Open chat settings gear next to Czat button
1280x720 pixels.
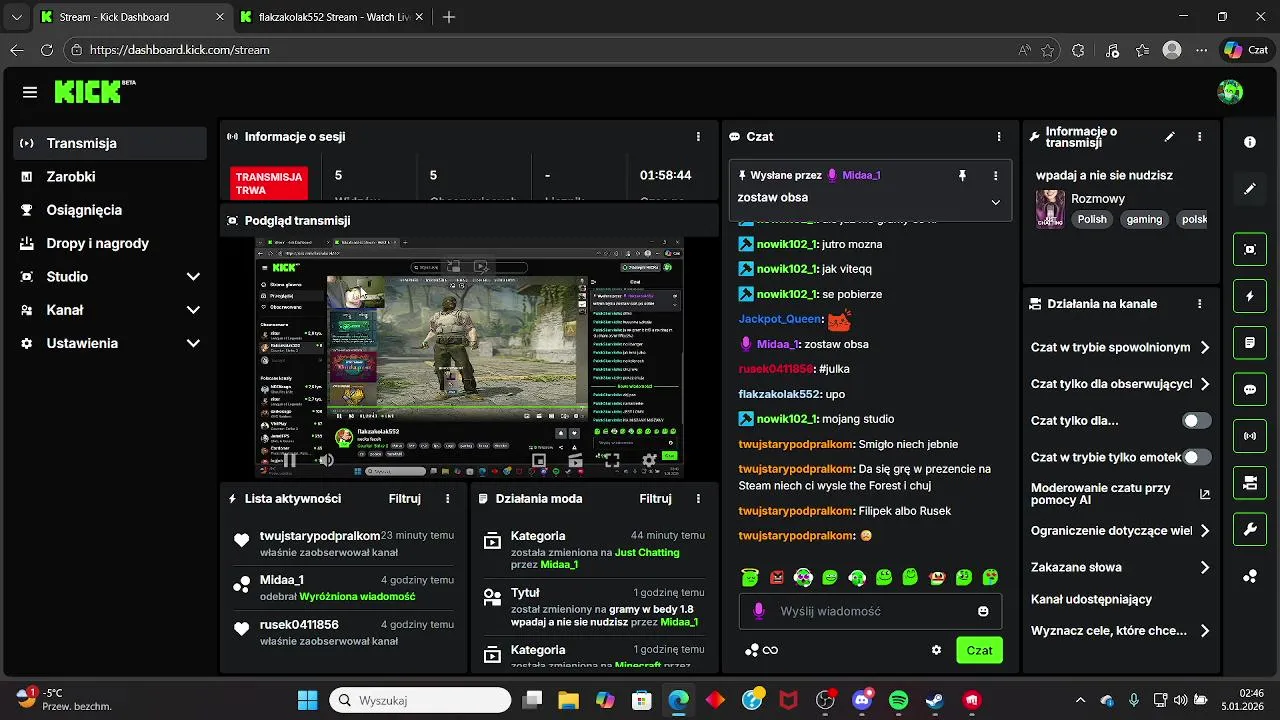[936, 650]
